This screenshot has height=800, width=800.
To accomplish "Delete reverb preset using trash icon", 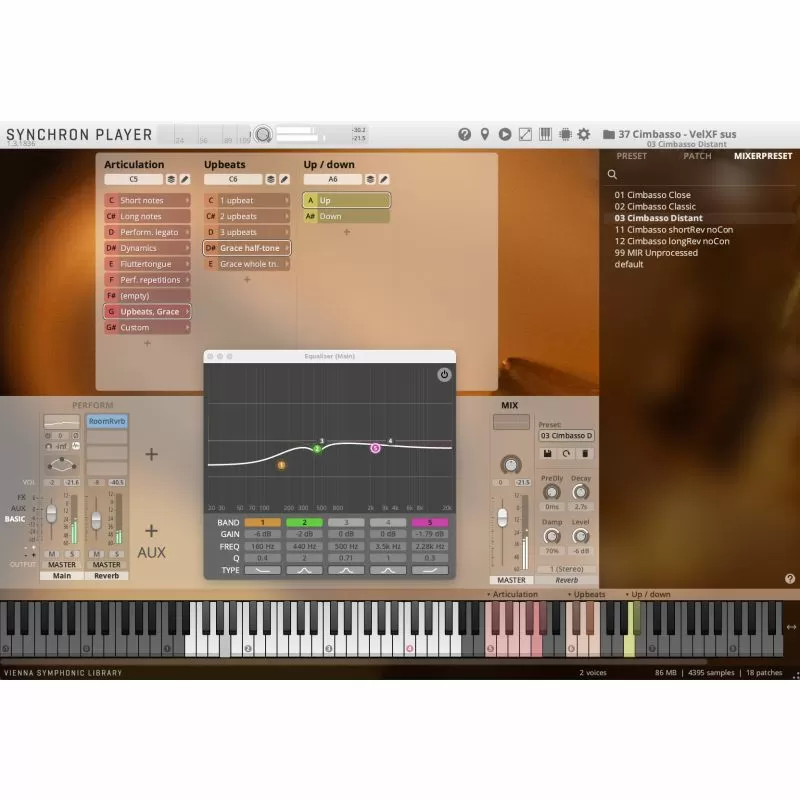I will (x=586, y=453).
